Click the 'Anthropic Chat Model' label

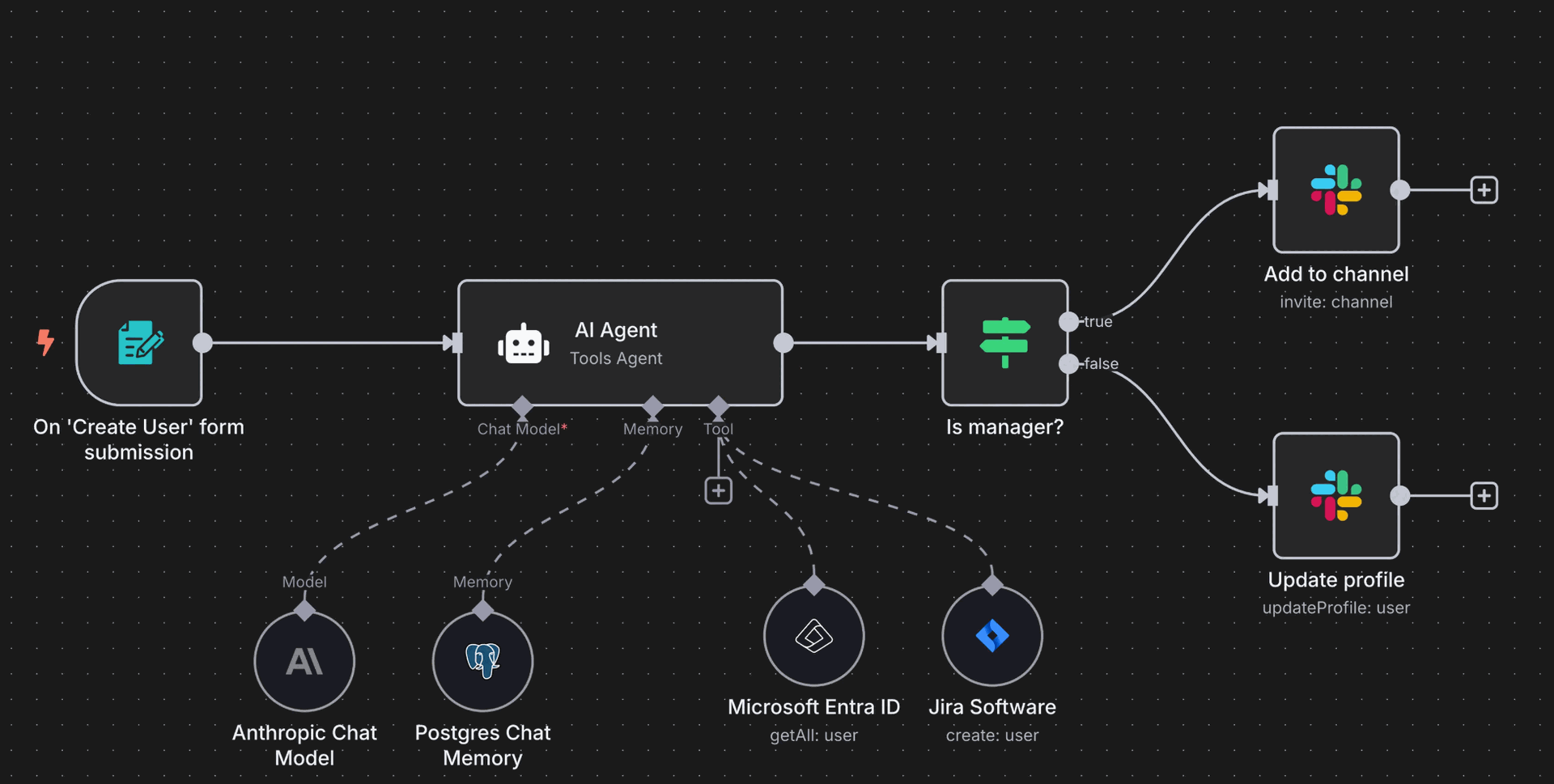point(304,745)
